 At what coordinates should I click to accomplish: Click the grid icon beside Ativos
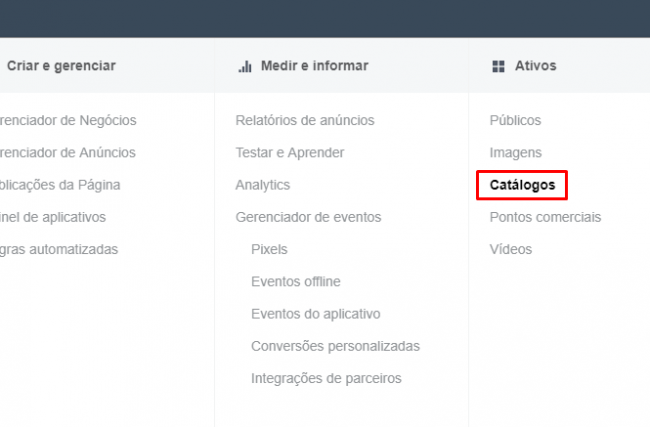point(498,66)
